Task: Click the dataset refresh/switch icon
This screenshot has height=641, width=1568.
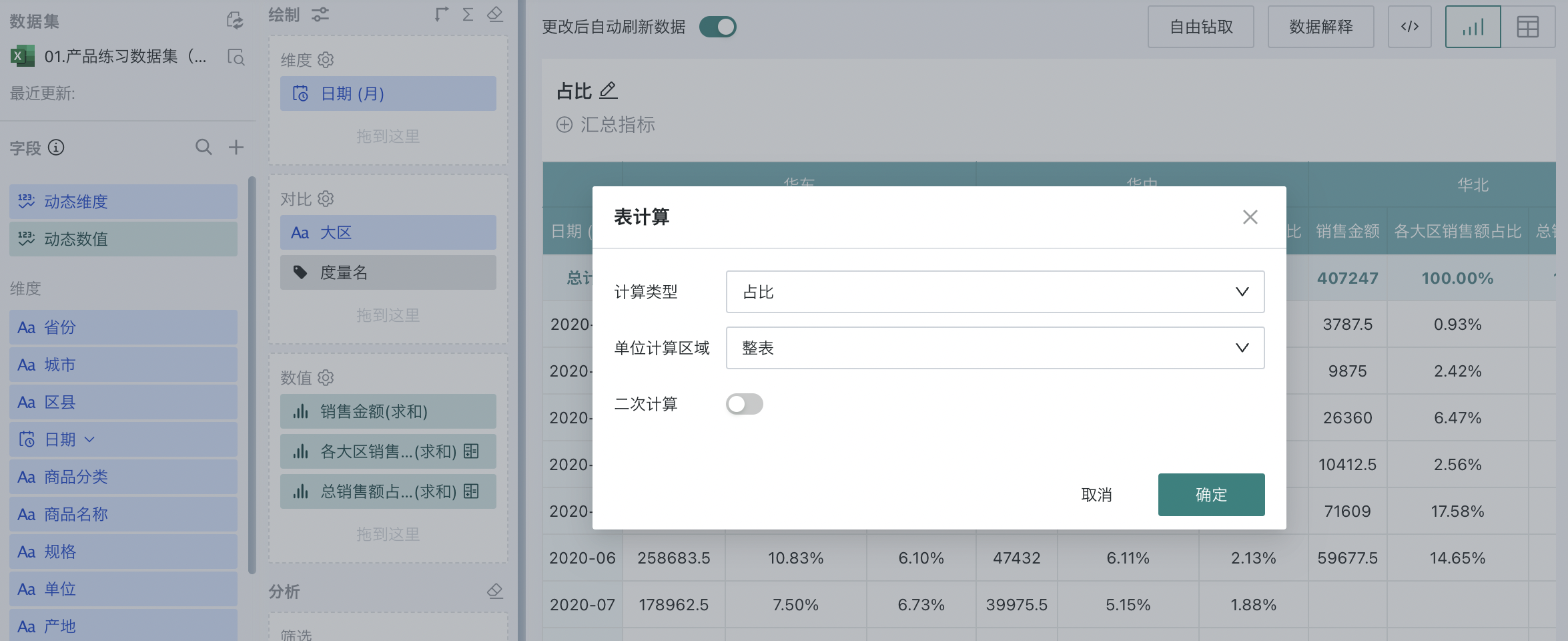Action: click(235, 21)
